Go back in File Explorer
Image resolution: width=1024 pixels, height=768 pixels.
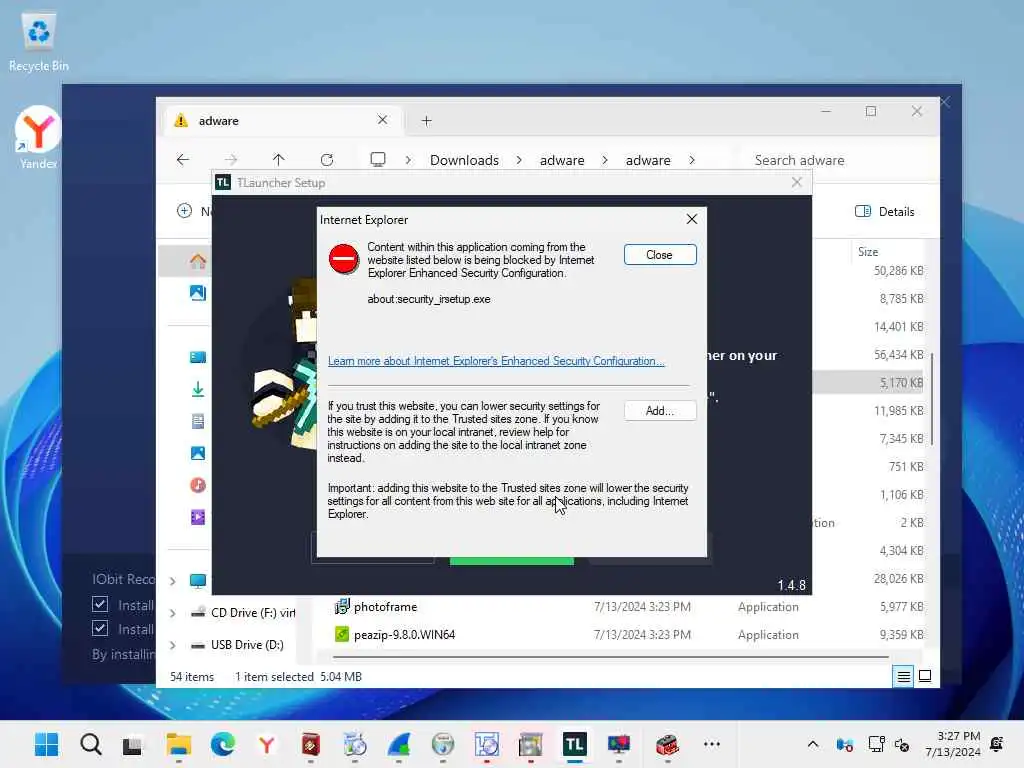click(x=183, y=159)
